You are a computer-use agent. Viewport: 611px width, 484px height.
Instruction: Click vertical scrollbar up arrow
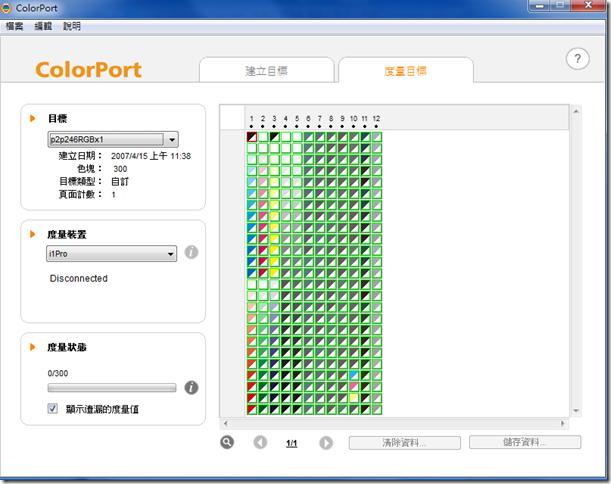[x=576, y=111]
